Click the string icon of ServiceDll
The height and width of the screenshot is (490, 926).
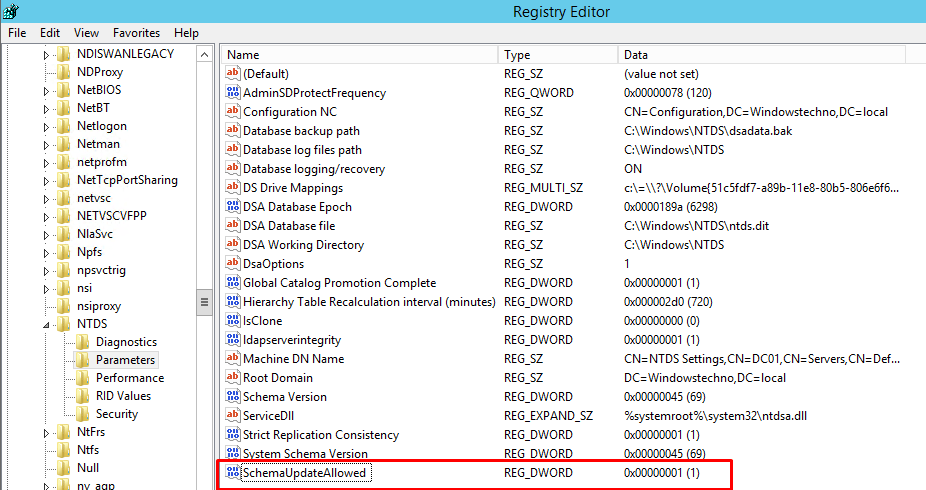click(x=233, y=416)
